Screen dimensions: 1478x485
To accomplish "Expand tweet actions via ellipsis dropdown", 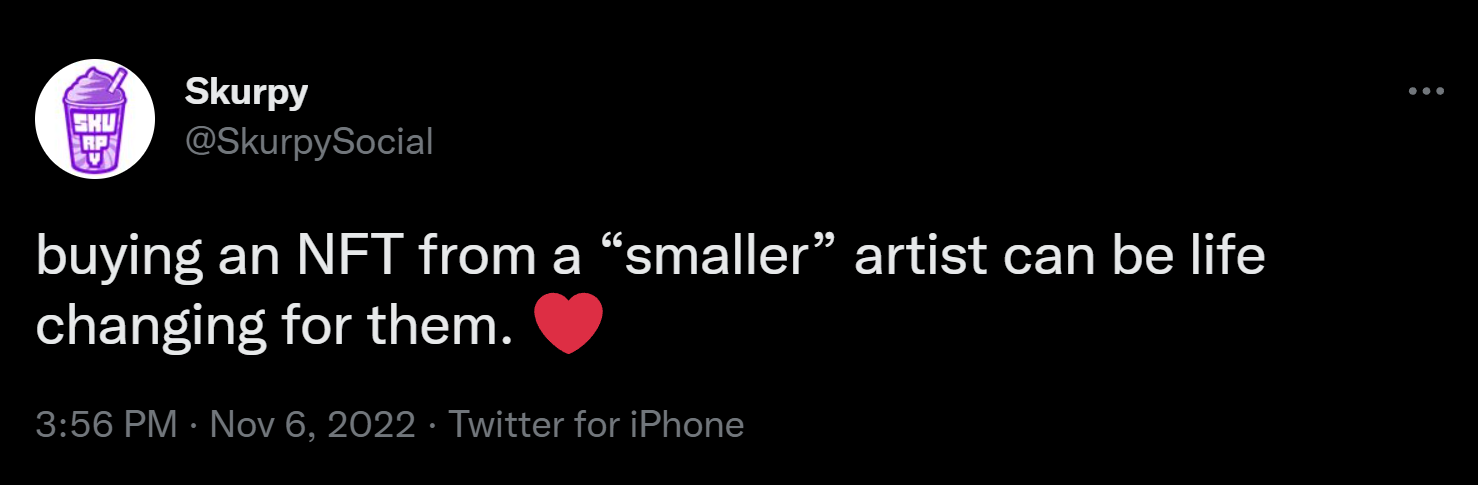I will point(1426,91).
